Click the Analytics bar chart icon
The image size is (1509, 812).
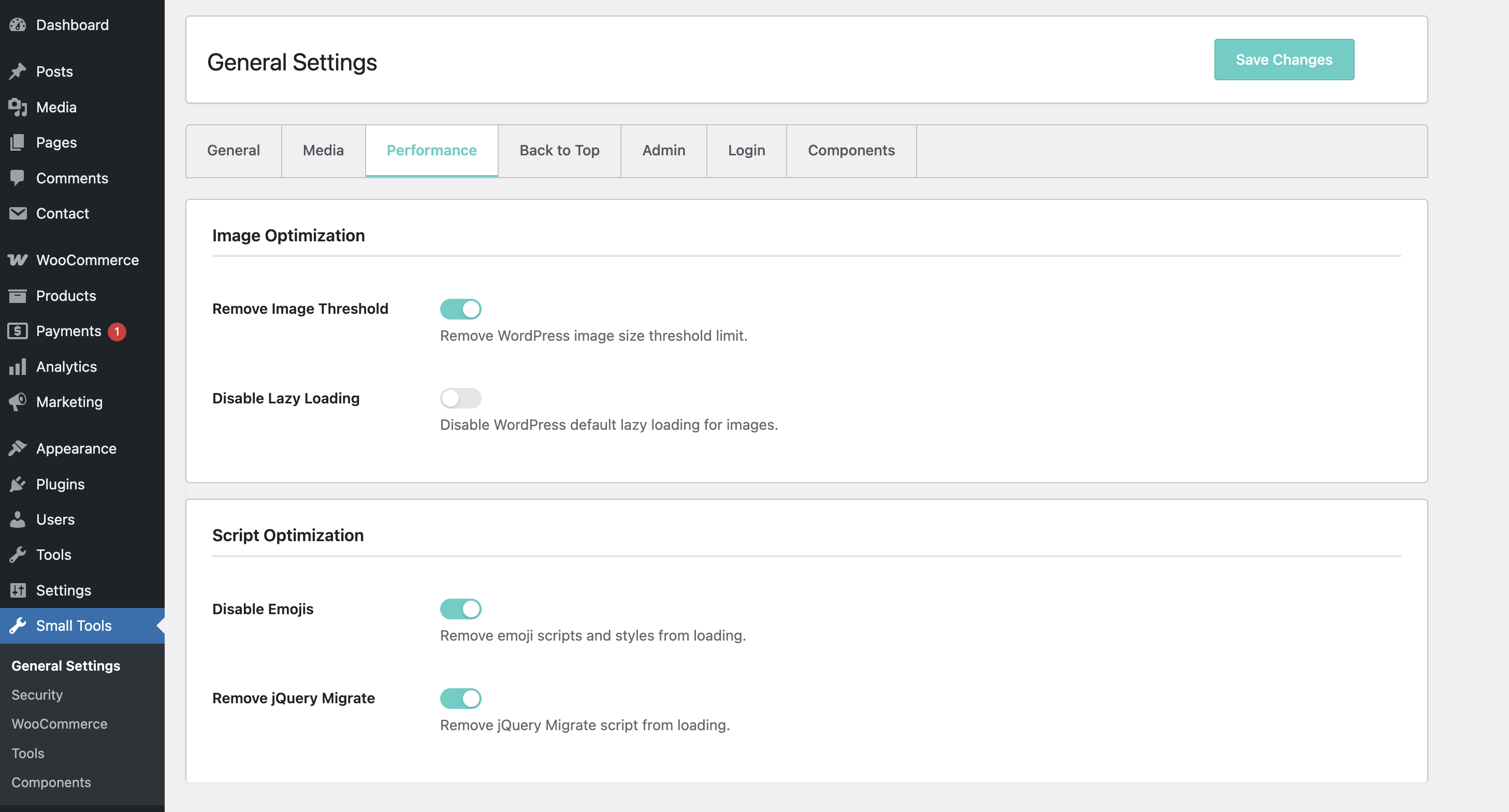(x=18, y=367)
